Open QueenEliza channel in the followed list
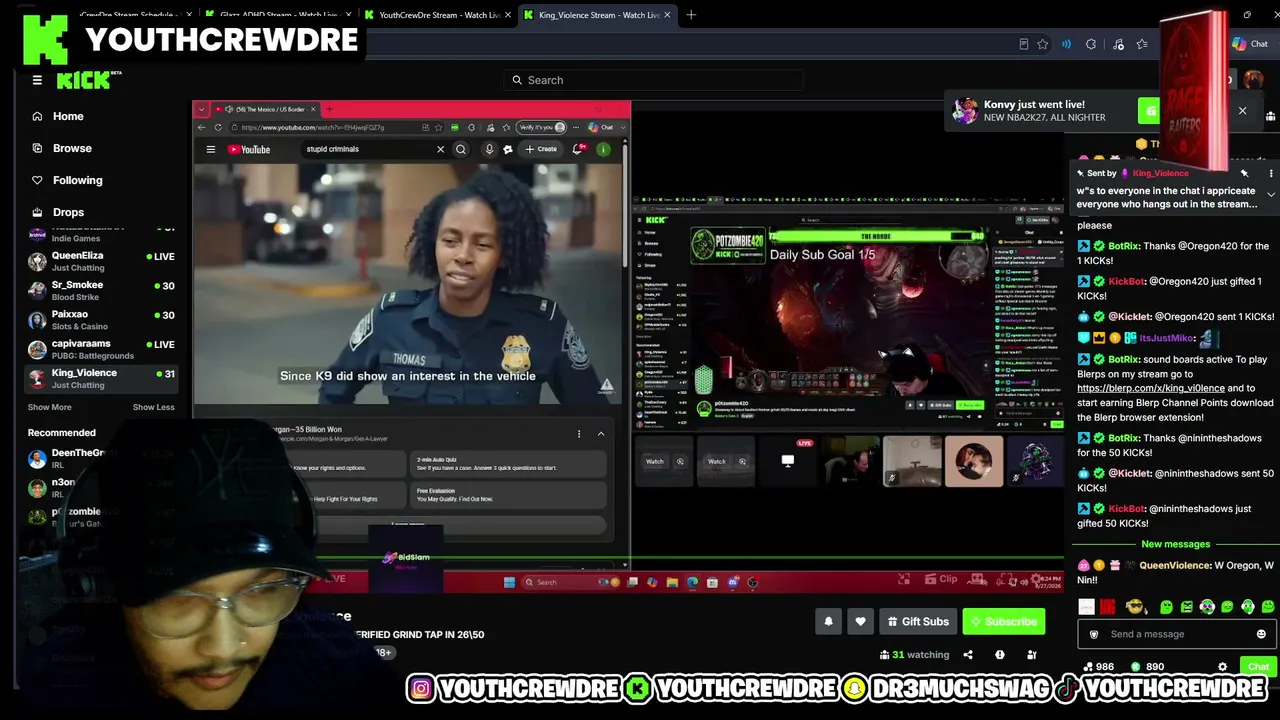The image size is (1280, 720). pyautogui.click(x=100, y=261)
